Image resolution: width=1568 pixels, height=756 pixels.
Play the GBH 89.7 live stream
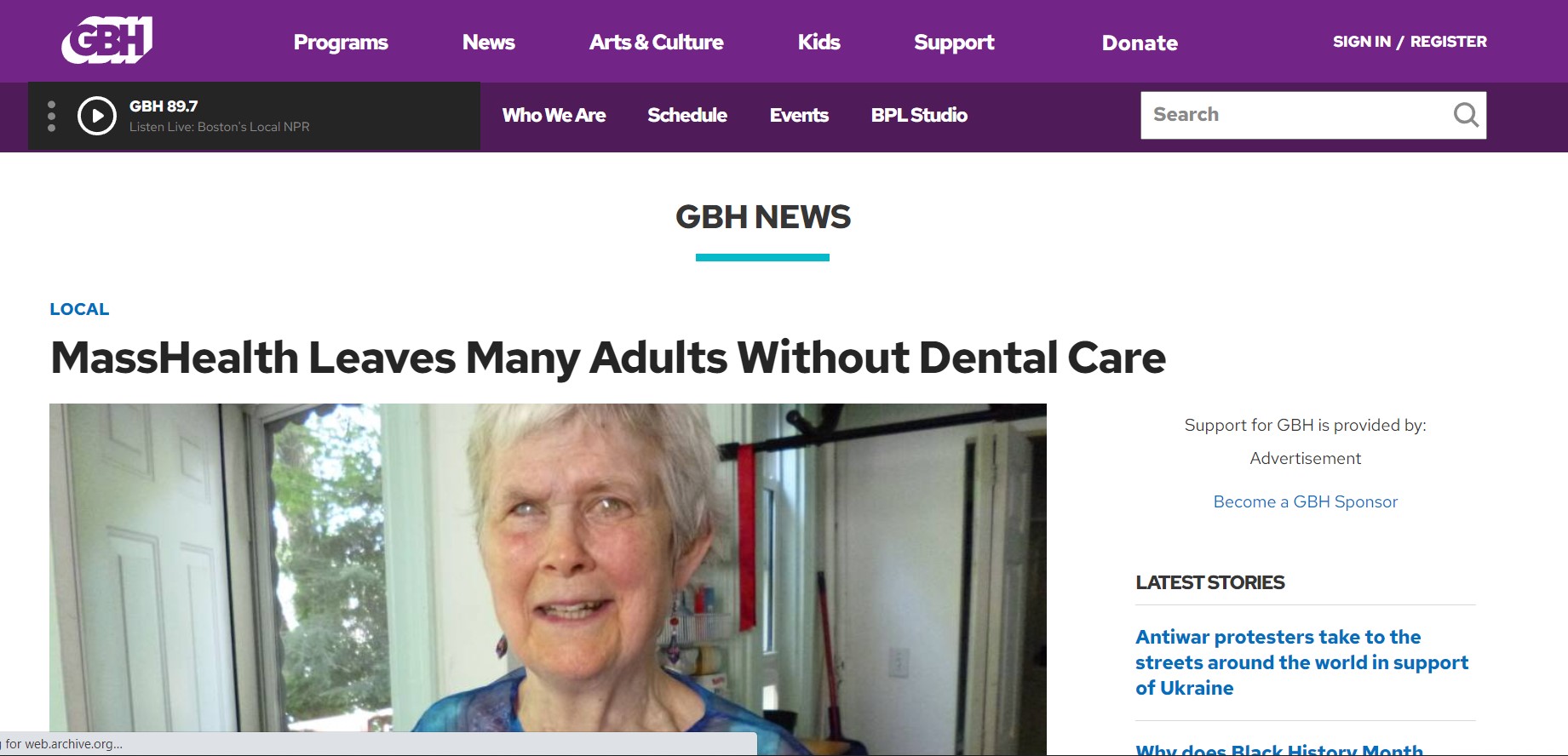coord(97,116)
